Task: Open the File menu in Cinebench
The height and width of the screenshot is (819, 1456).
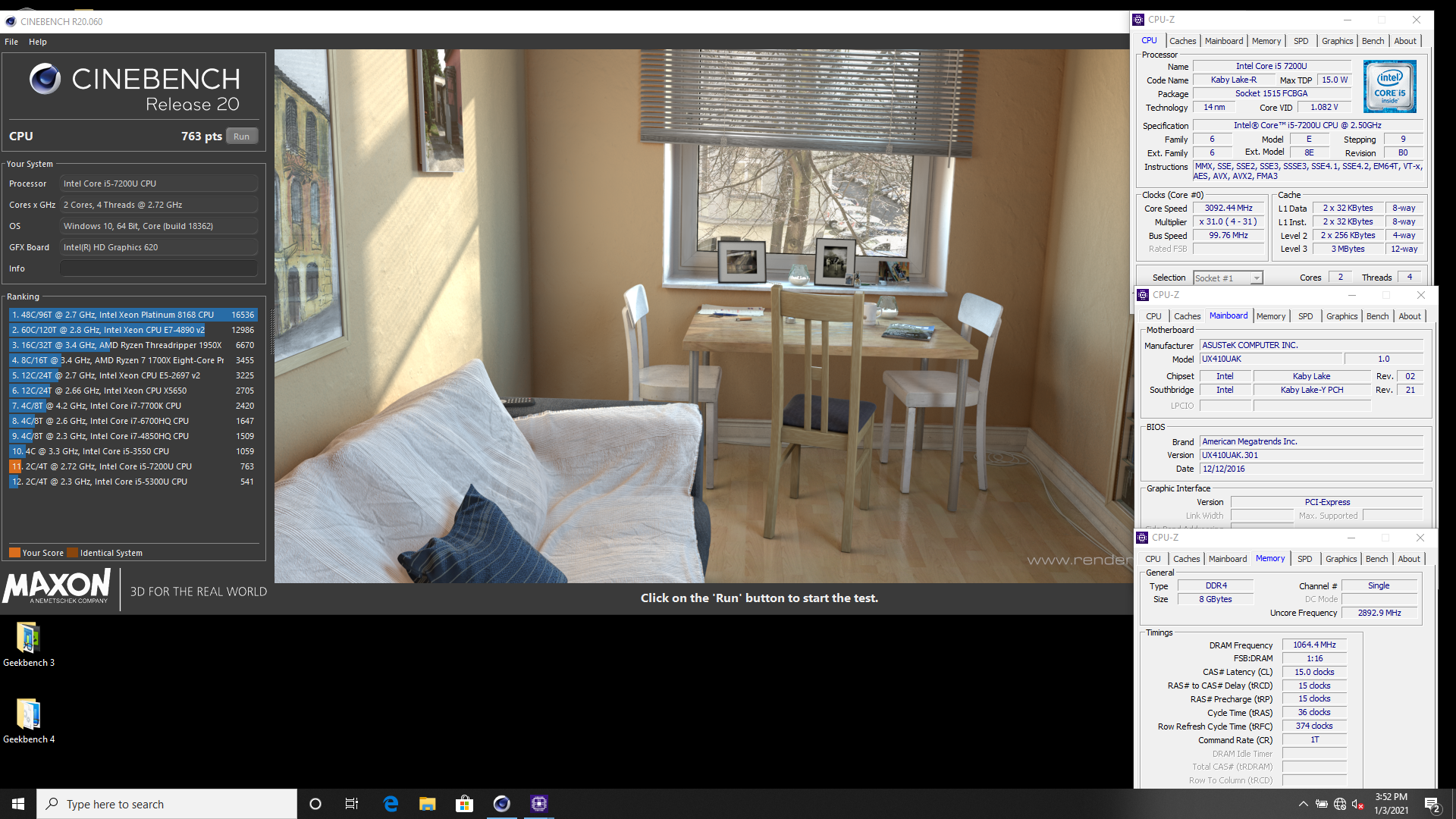Action: pyautogui.click(x=11, y=42)
